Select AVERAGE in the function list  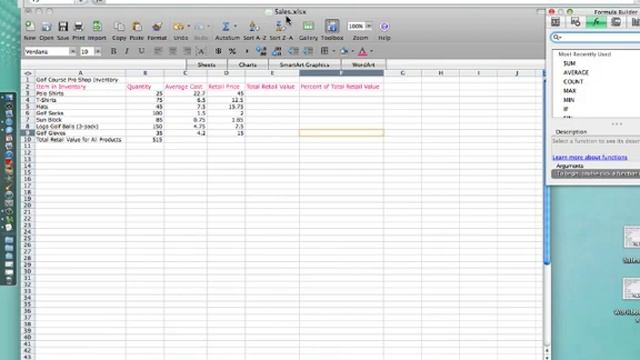(576, 72)
